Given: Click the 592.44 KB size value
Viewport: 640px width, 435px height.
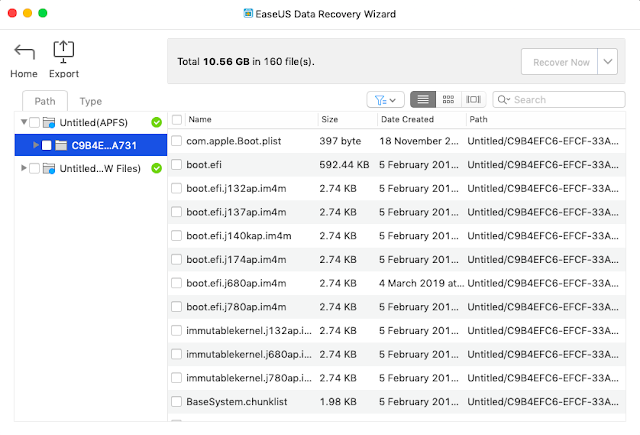Looking at the screenshot, I should click(x=344, y=165).
